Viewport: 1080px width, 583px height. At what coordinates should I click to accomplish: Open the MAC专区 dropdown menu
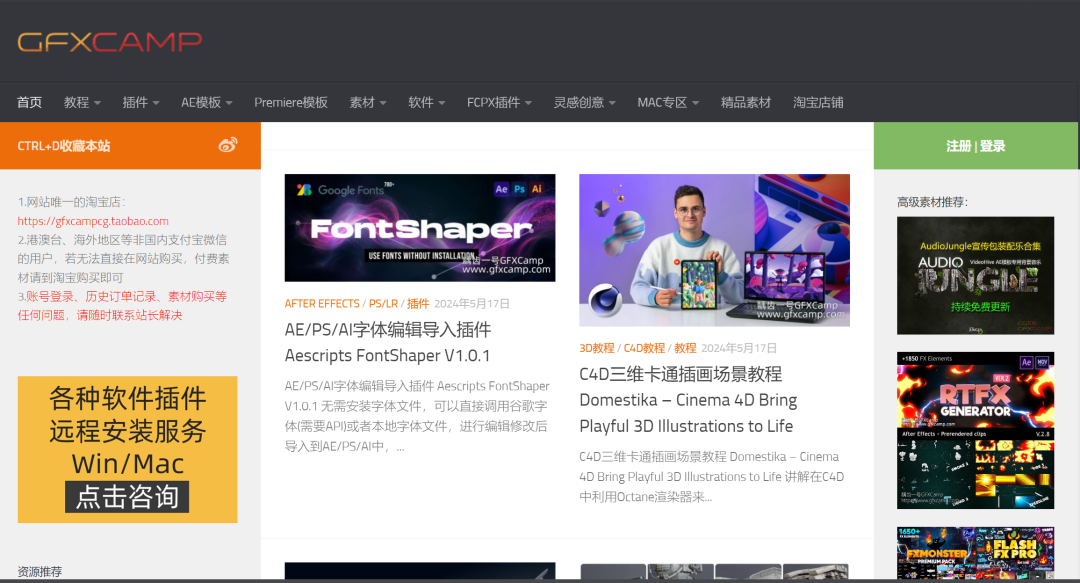[668, 103]
